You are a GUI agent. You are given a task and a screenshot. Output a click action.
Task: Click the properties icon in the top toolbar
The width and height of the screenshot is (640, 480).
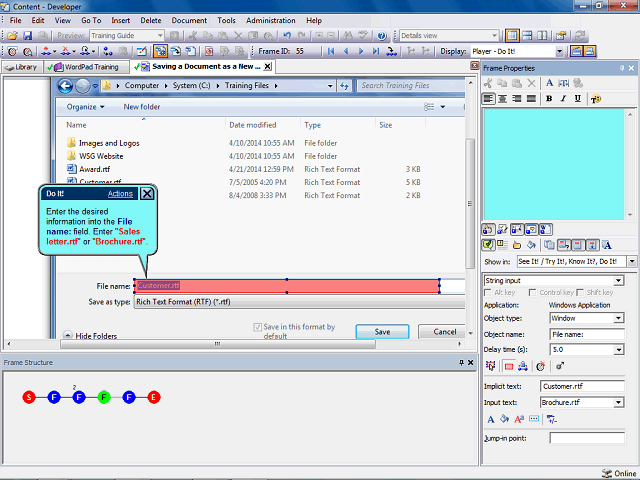561,36
